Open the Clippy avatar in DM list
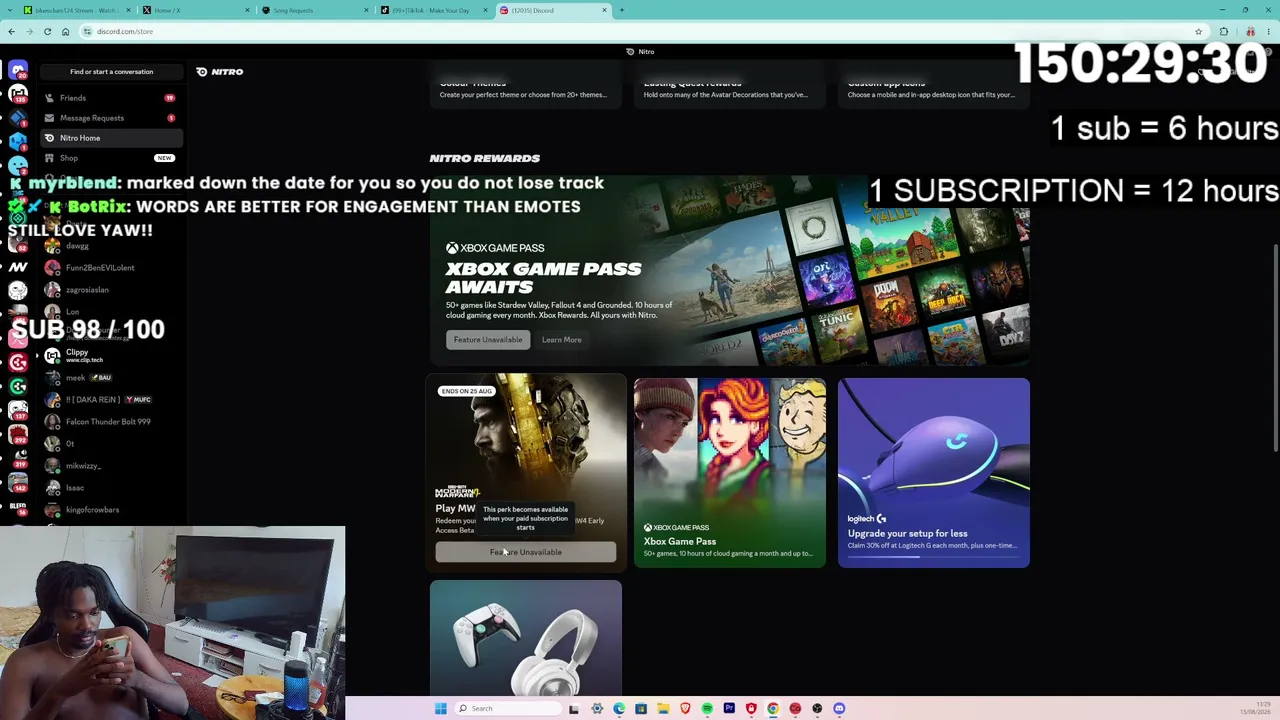1280x720 pixels. (52, 356)
